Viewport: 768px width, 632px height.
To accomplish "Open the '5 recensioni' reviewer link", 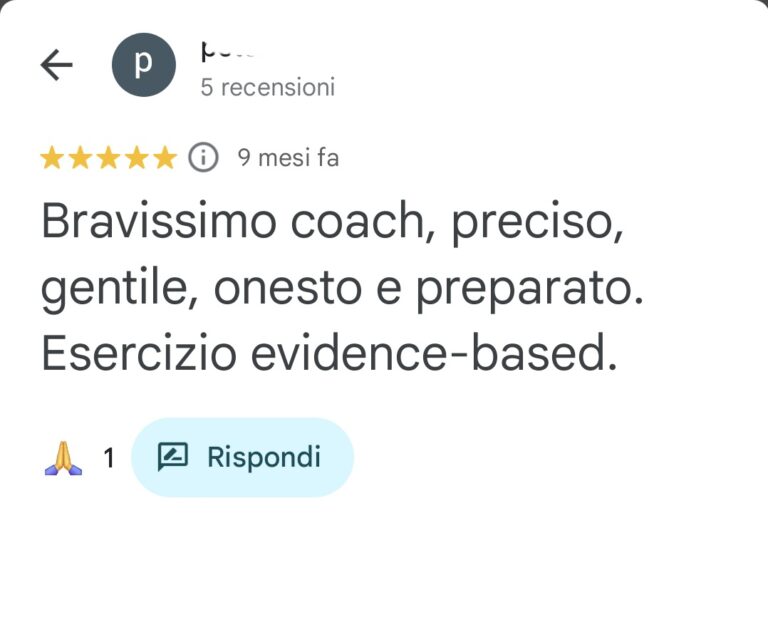I will [267, 87].
